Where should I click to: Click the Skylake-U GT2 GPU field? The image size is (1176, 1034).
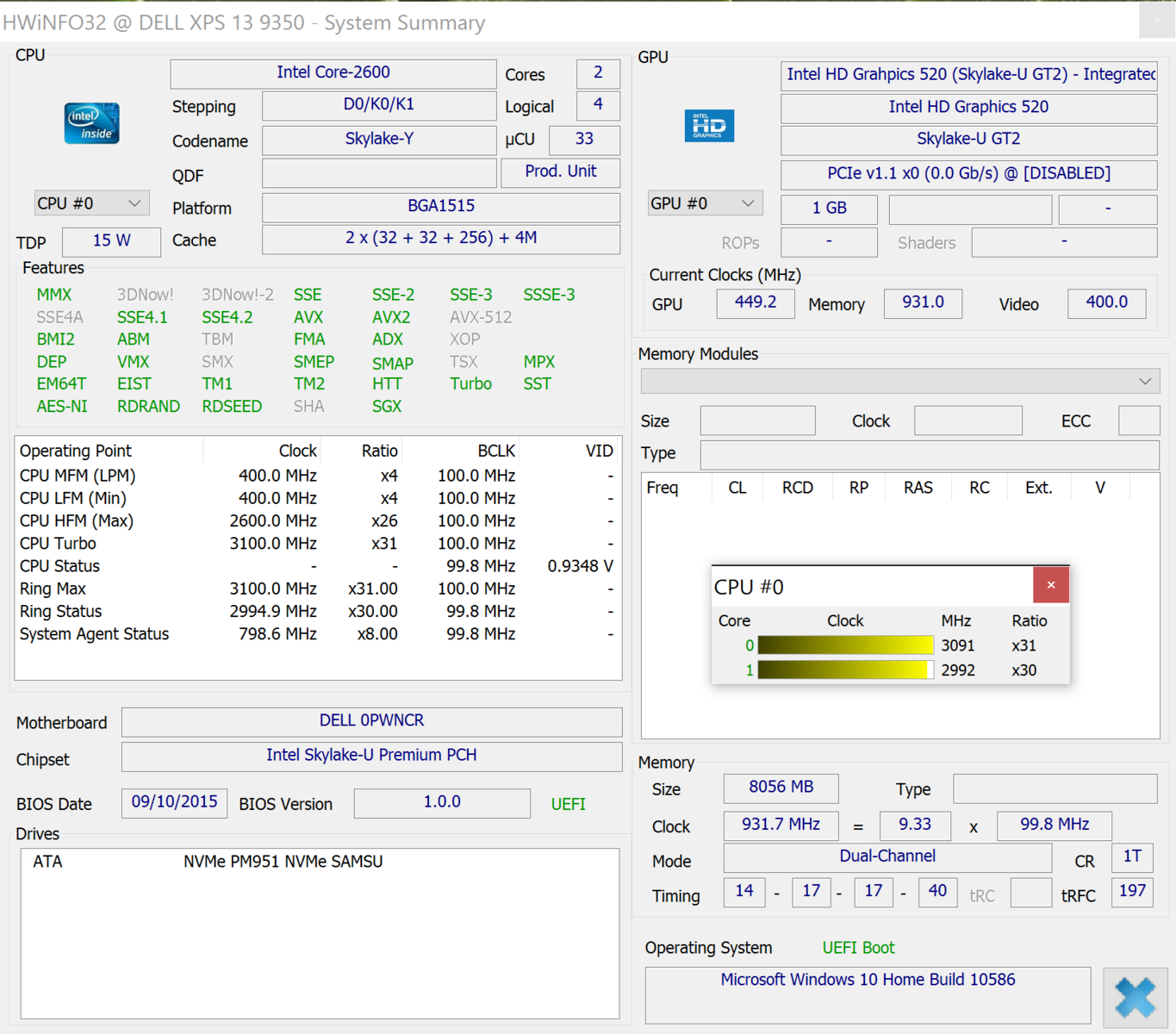(969, 140)
